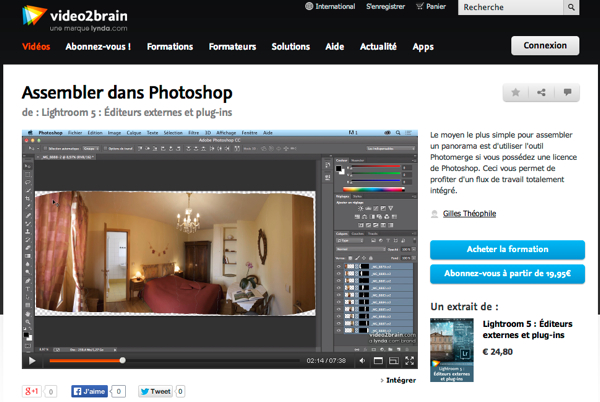Click the Assembler dans Photoshop heading
The height and width of the screenshot is (402, 600).
coord(127,93)
